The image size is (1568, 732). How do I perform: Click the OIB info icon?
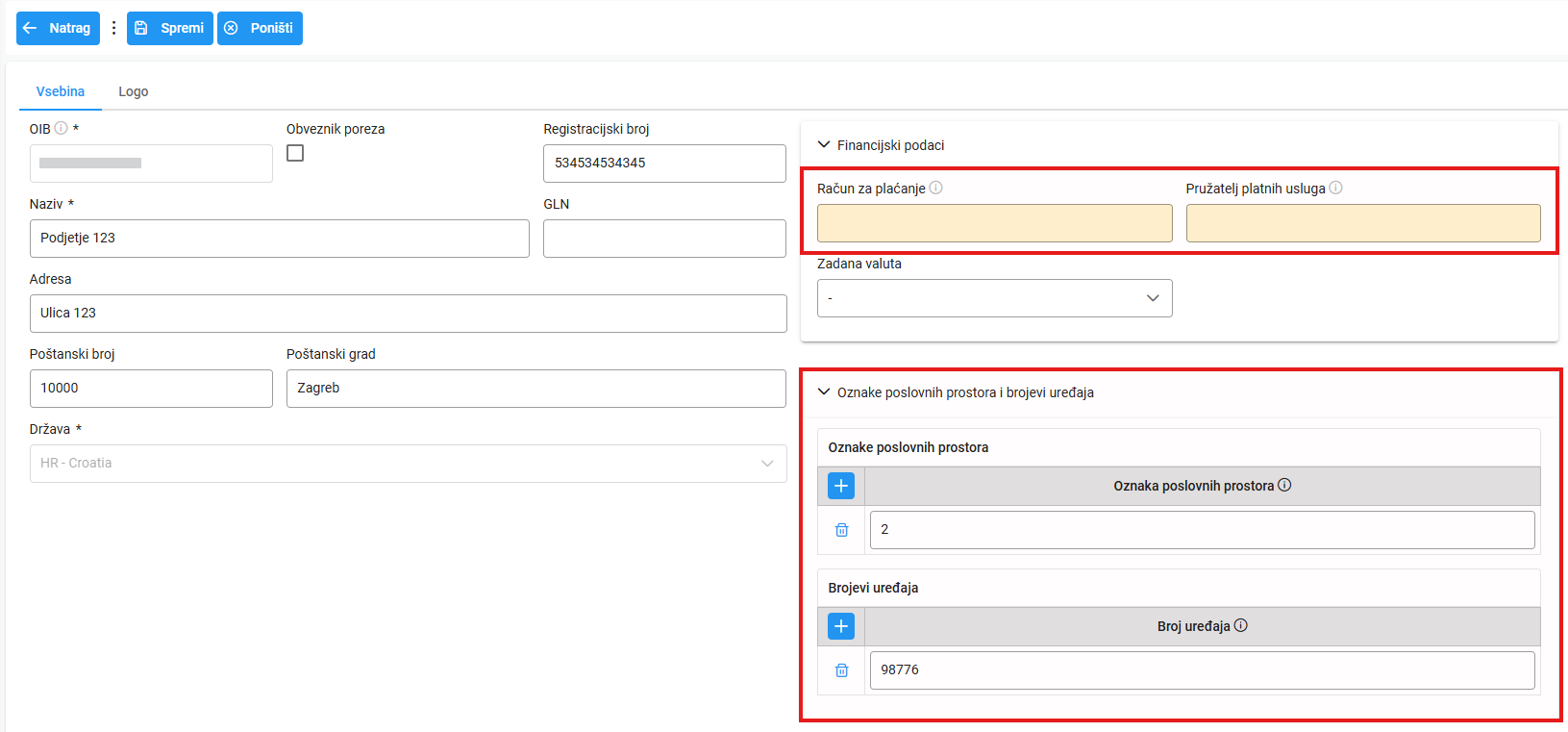coord(62,128)
